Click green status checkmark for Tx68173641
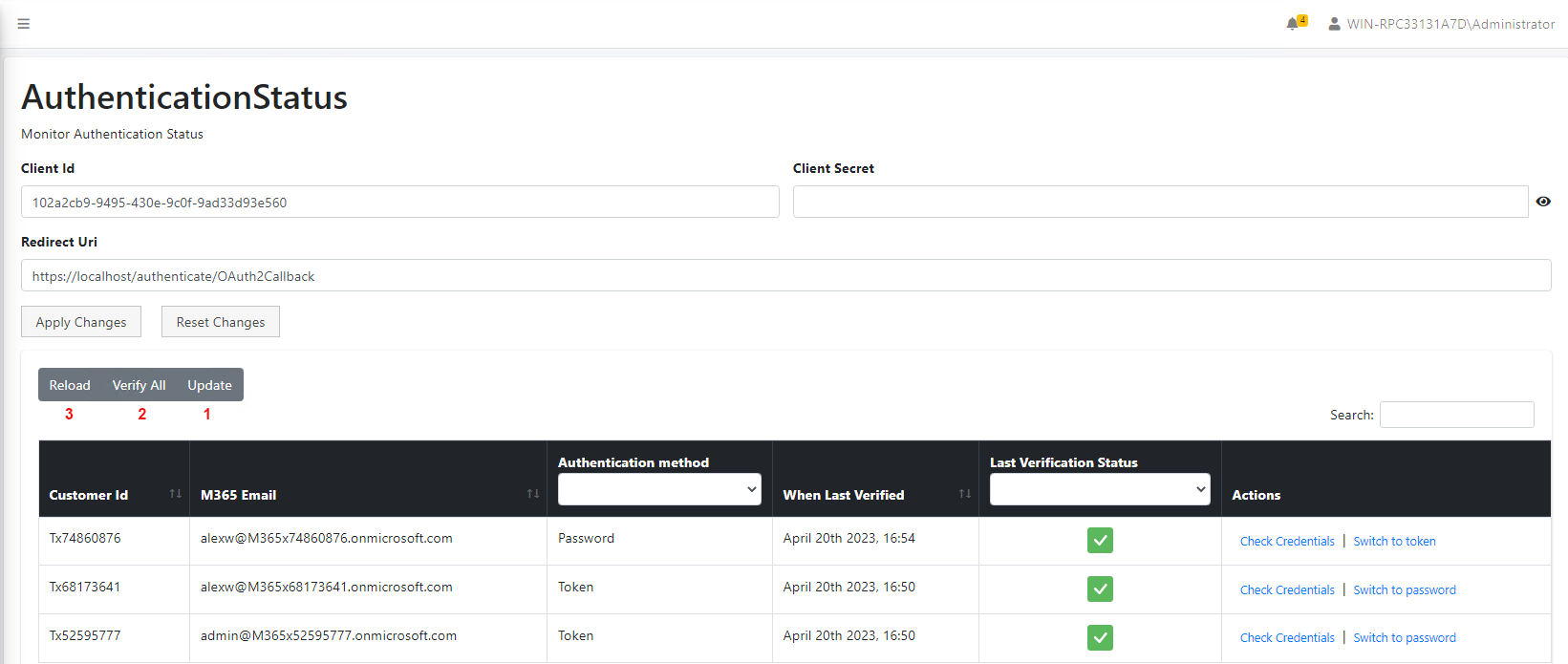The height and width of the screenshot is (664, 1568). (x=1100, y=589)
